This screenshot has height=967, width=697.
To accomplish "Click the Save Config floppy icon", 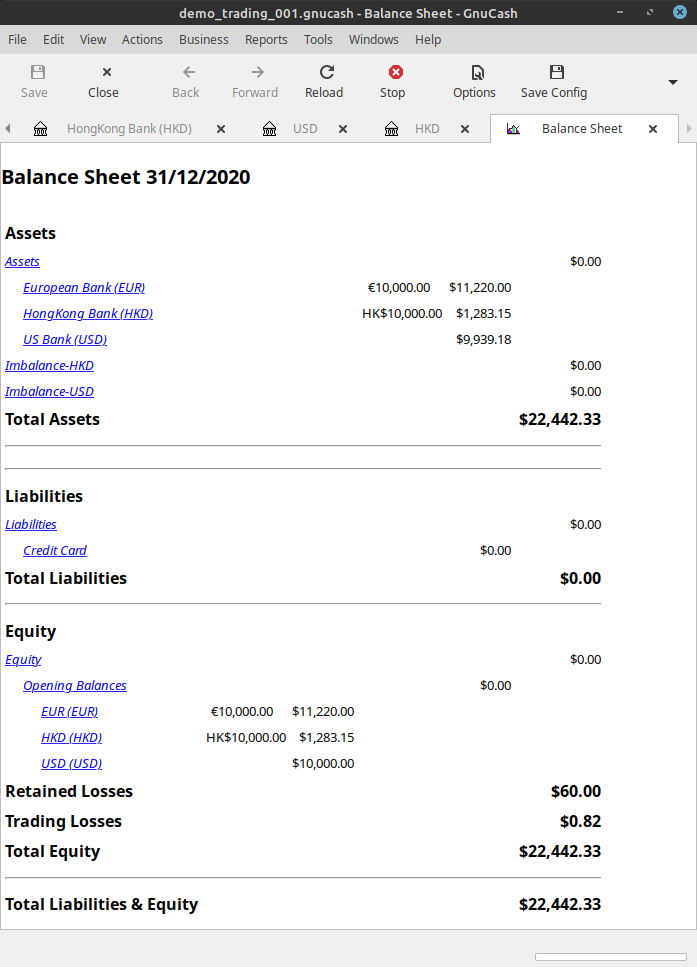I will [x=557, y=72].
